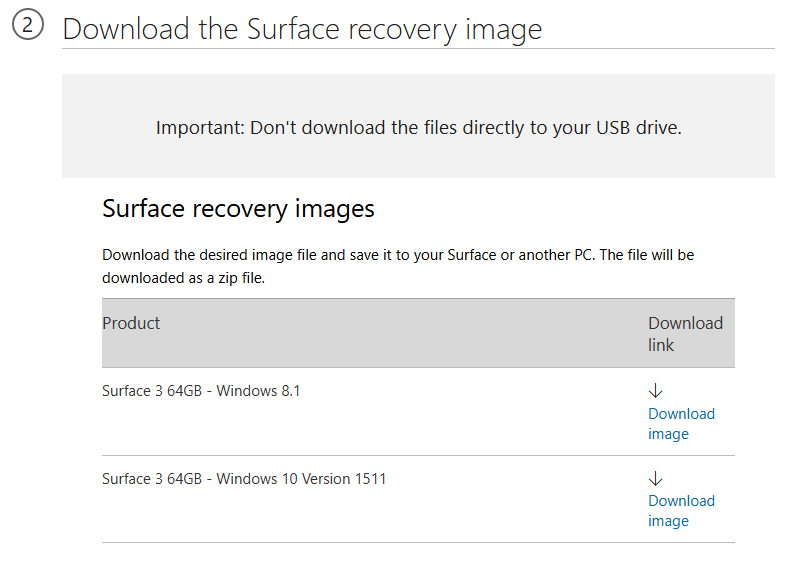This screenshot has height=562, width=795.
Task: Click the 'Surface recovery images' subheading
Action: pos(238,209)
